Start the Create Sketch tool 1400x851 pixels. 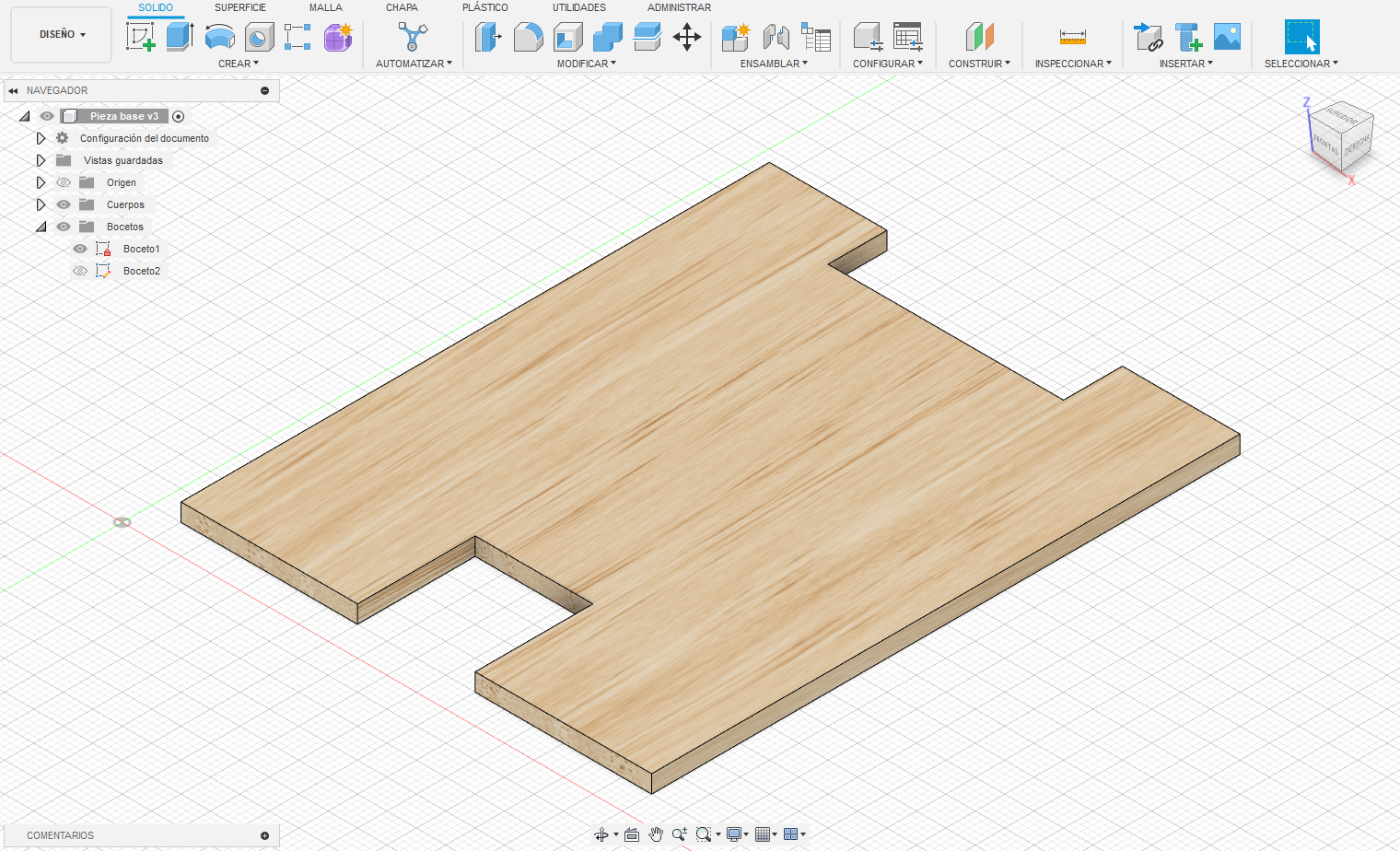click(141, 37)
